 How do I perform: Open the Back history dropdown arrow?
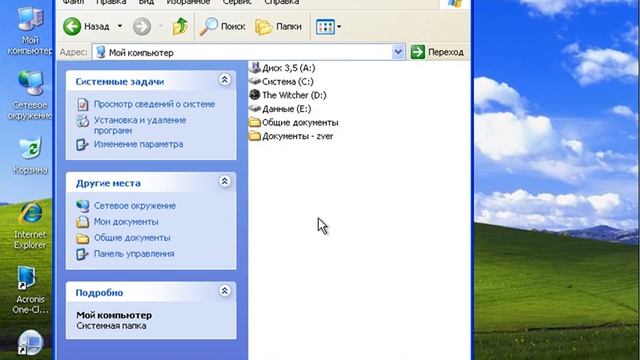pyautogui.click(x=120, y=26)
